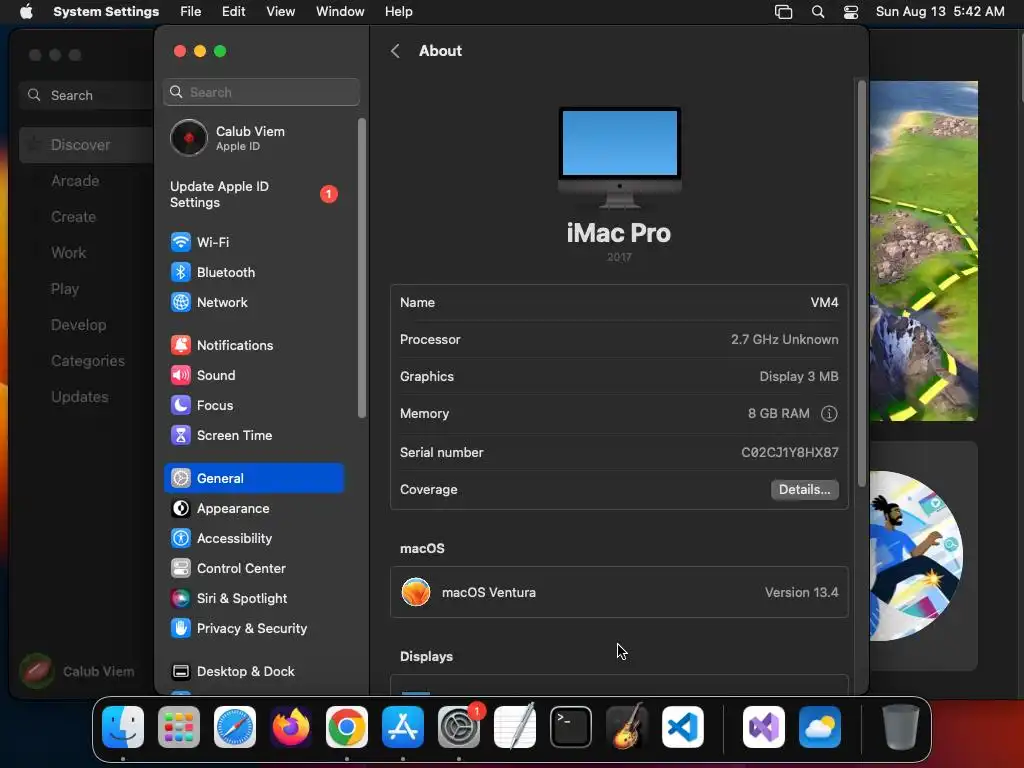Viewport: 1024px width, 768px height.
Task: Select Updates in App Store sidebar
Action: pyautogui.click(x=80, y=396)
